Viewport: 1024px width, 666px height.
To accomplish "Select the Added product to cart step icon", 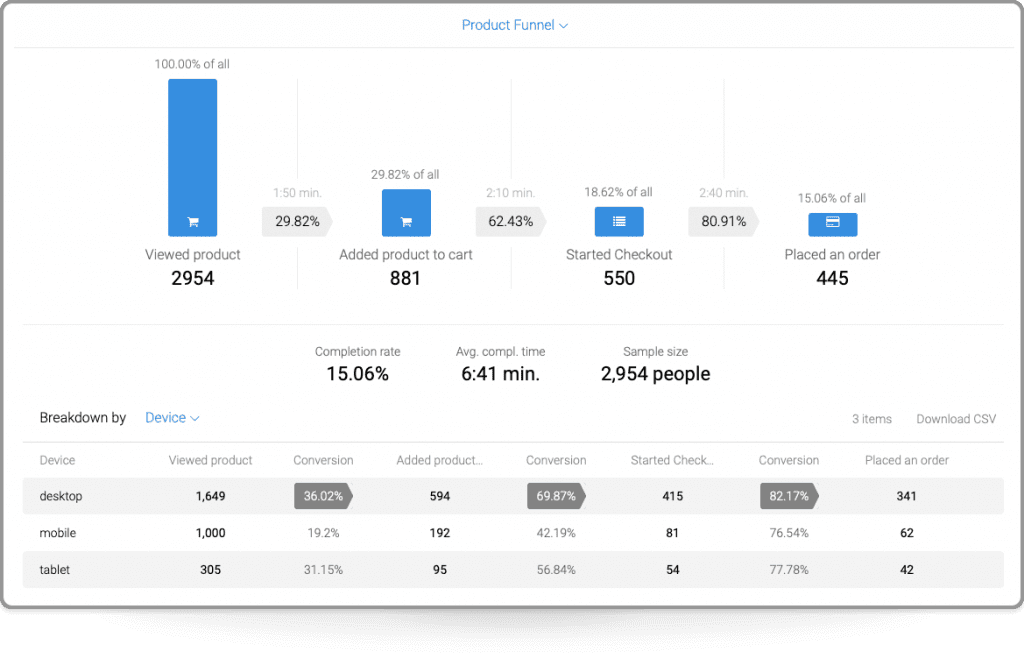I will [x=405, y=213].
